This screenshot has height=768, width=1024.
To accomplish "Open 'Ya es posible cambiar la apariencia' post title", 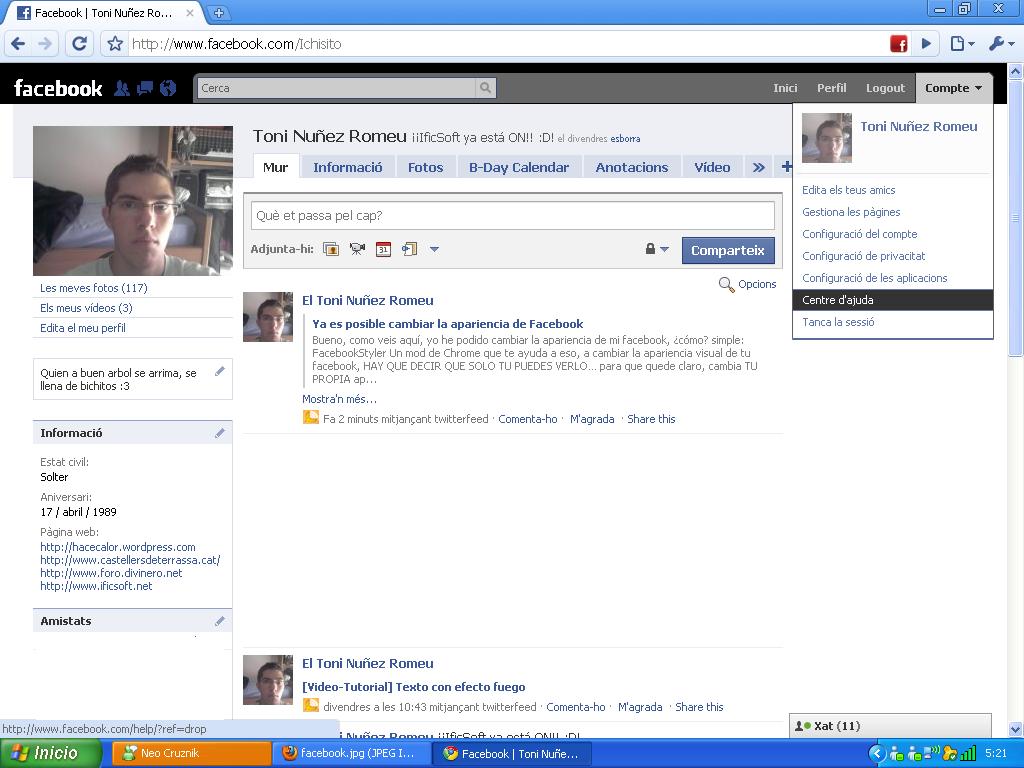I will point(447,324).
